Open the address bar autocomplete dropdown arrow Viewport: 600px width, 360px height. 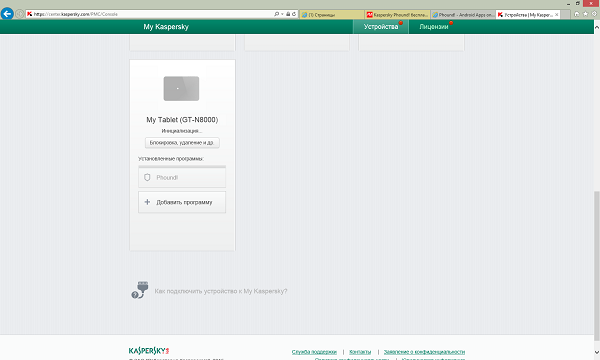[282, 14]
